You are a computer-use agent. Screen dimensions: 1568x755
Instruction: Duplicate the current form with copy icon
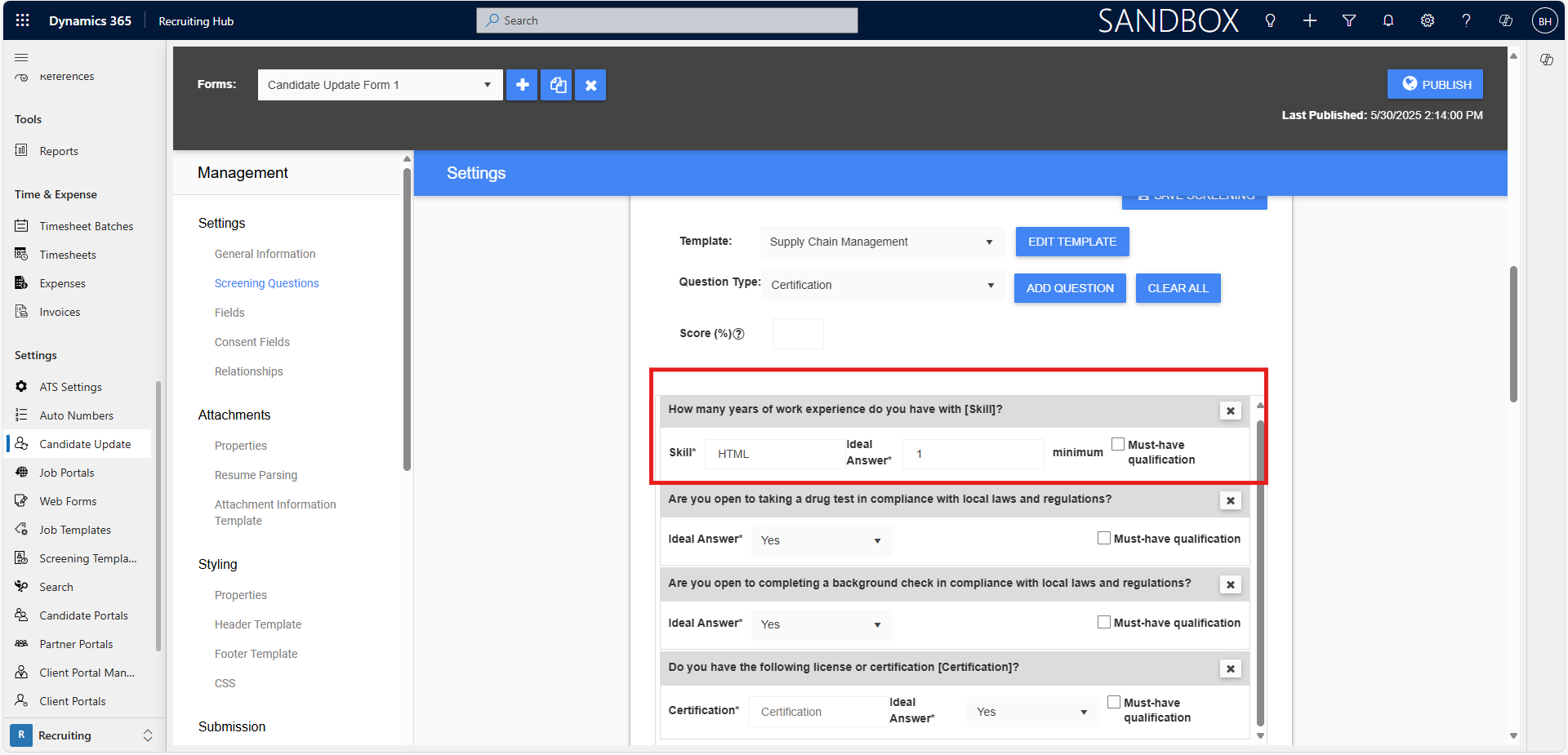click(556, 85)
